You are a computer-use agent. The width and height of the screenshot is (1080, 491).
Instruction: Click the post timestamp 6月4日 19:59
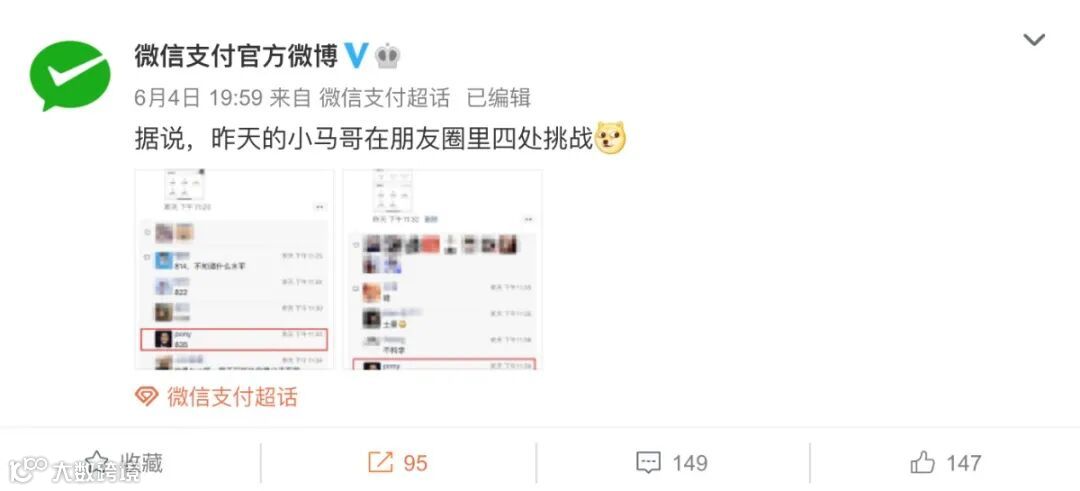(198, 98)
